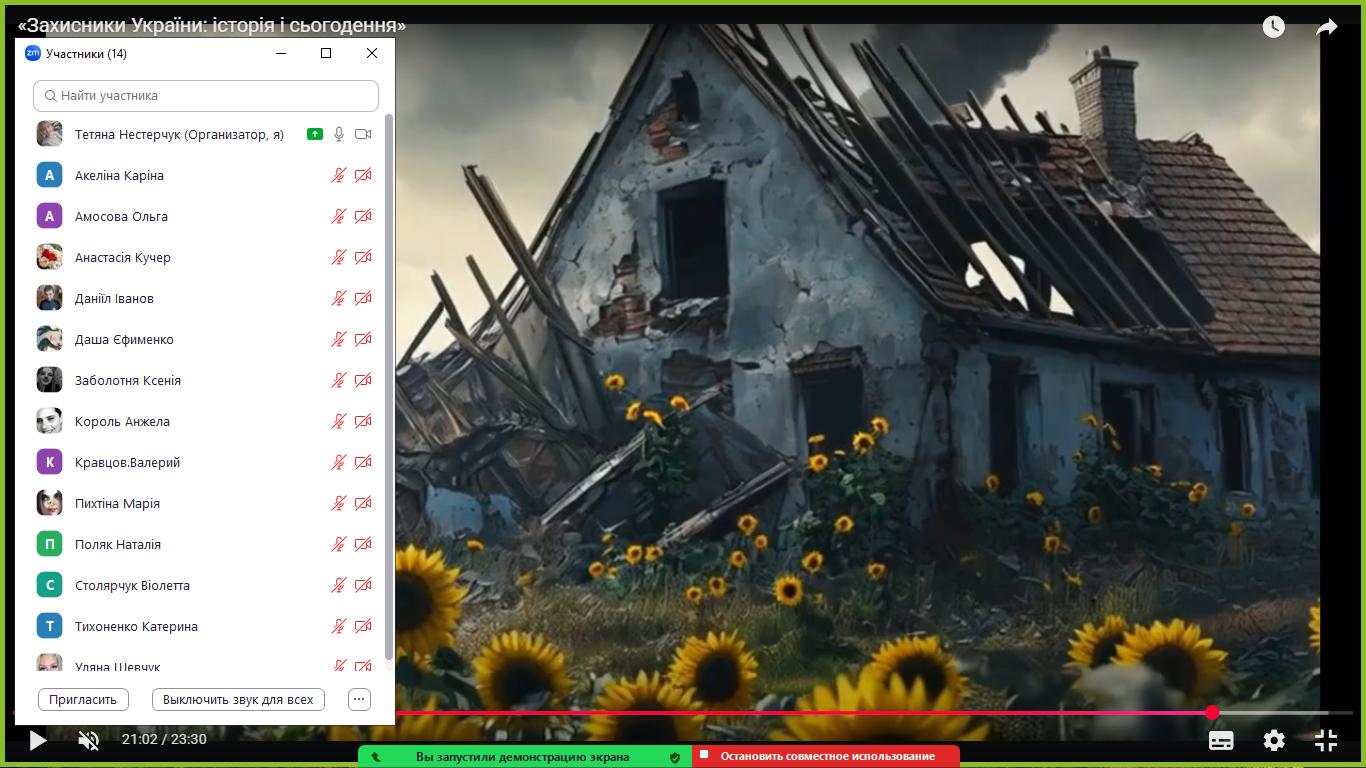The height and width of the screenshot is (768, 1366).
Task: Click the red video progress bar
Action: click(x=800, y=713)
